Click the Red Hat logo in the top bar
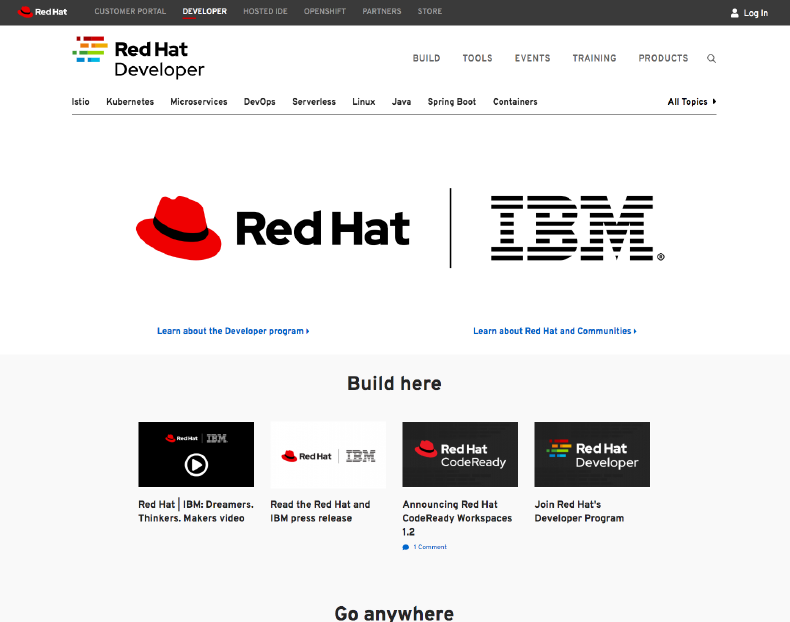 42,12
